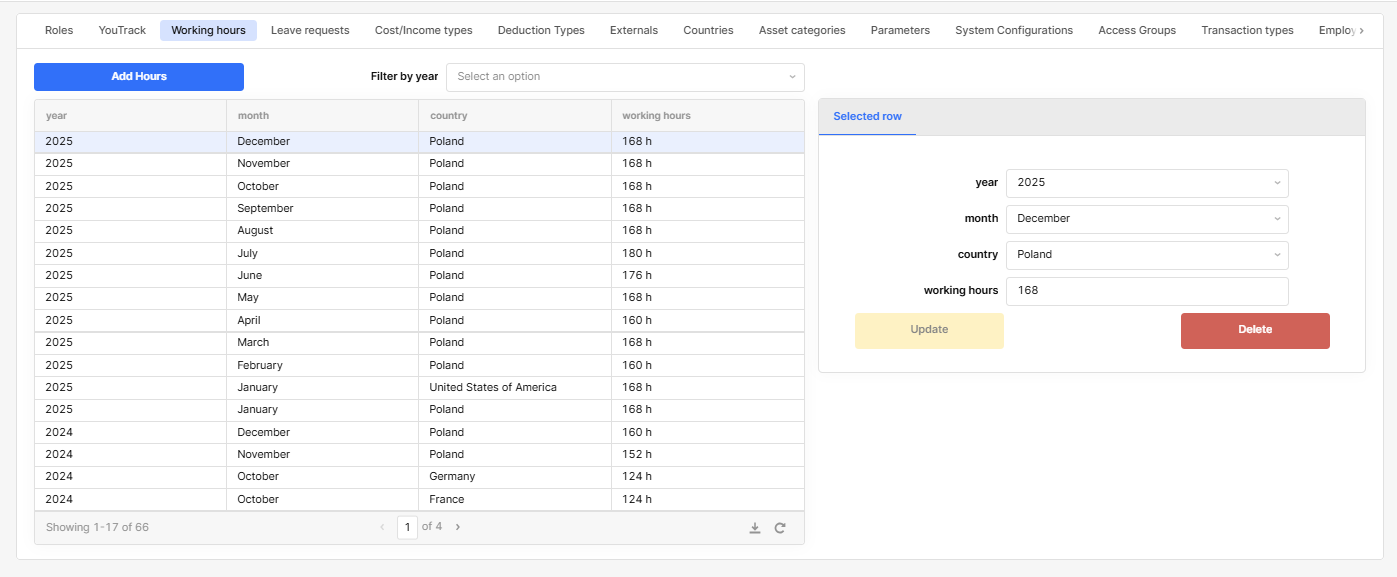Refresh the working hours table
1397x577 pixels.
780,528
